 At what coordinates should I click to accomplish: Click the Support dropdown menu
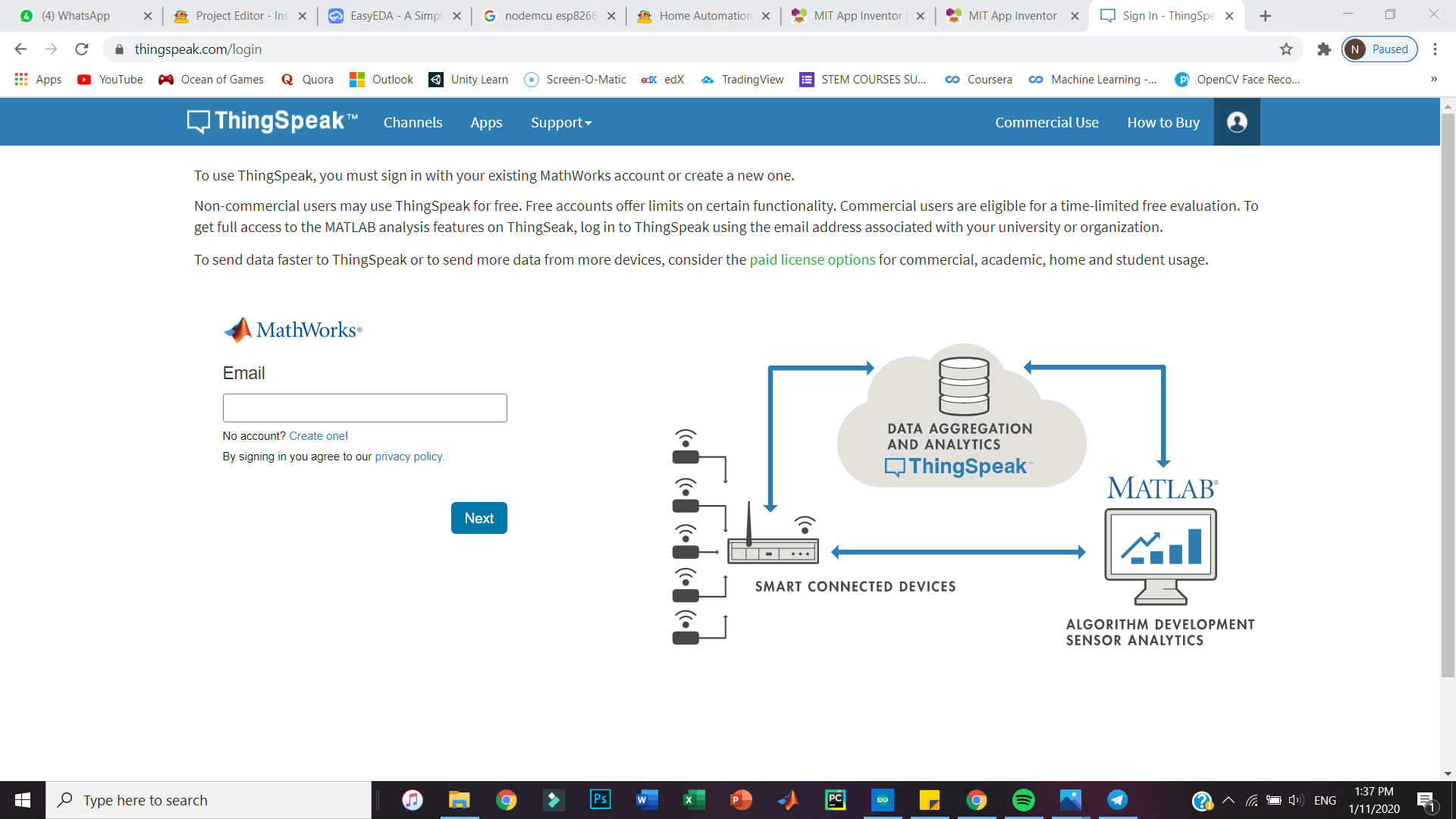tap(559, 121)
